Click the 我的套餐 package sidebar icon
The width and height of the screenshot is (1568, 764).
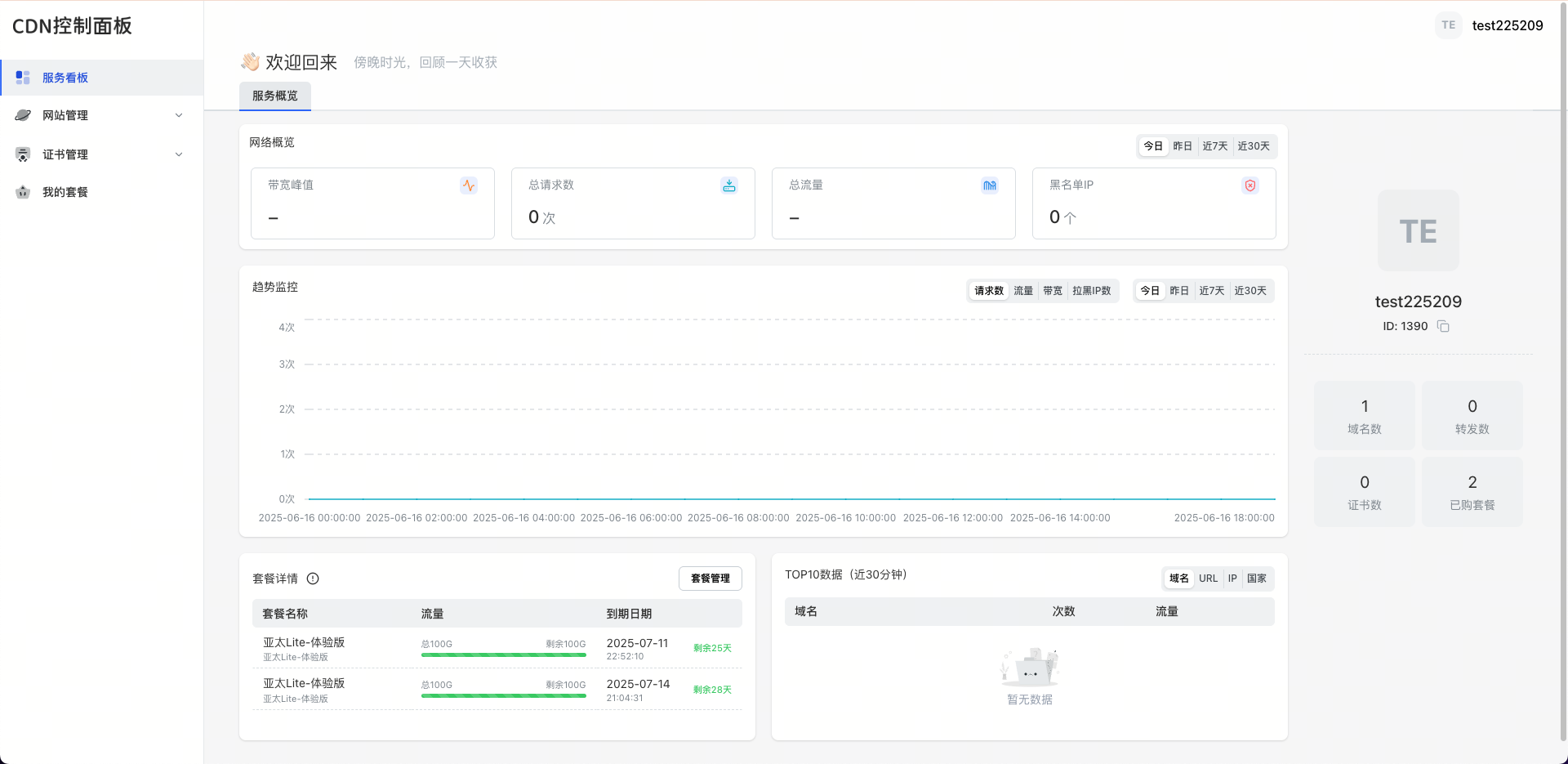tap(23, 192)
